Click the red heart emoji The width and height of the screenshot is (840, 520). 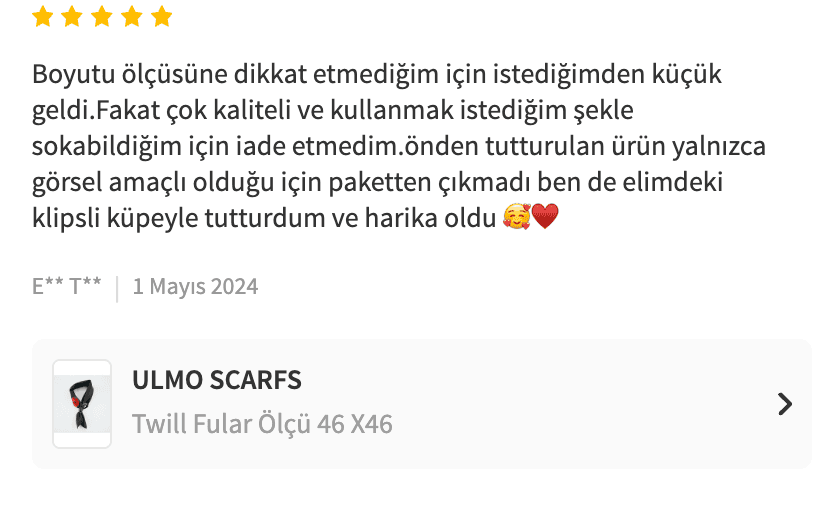pos(545,217)
